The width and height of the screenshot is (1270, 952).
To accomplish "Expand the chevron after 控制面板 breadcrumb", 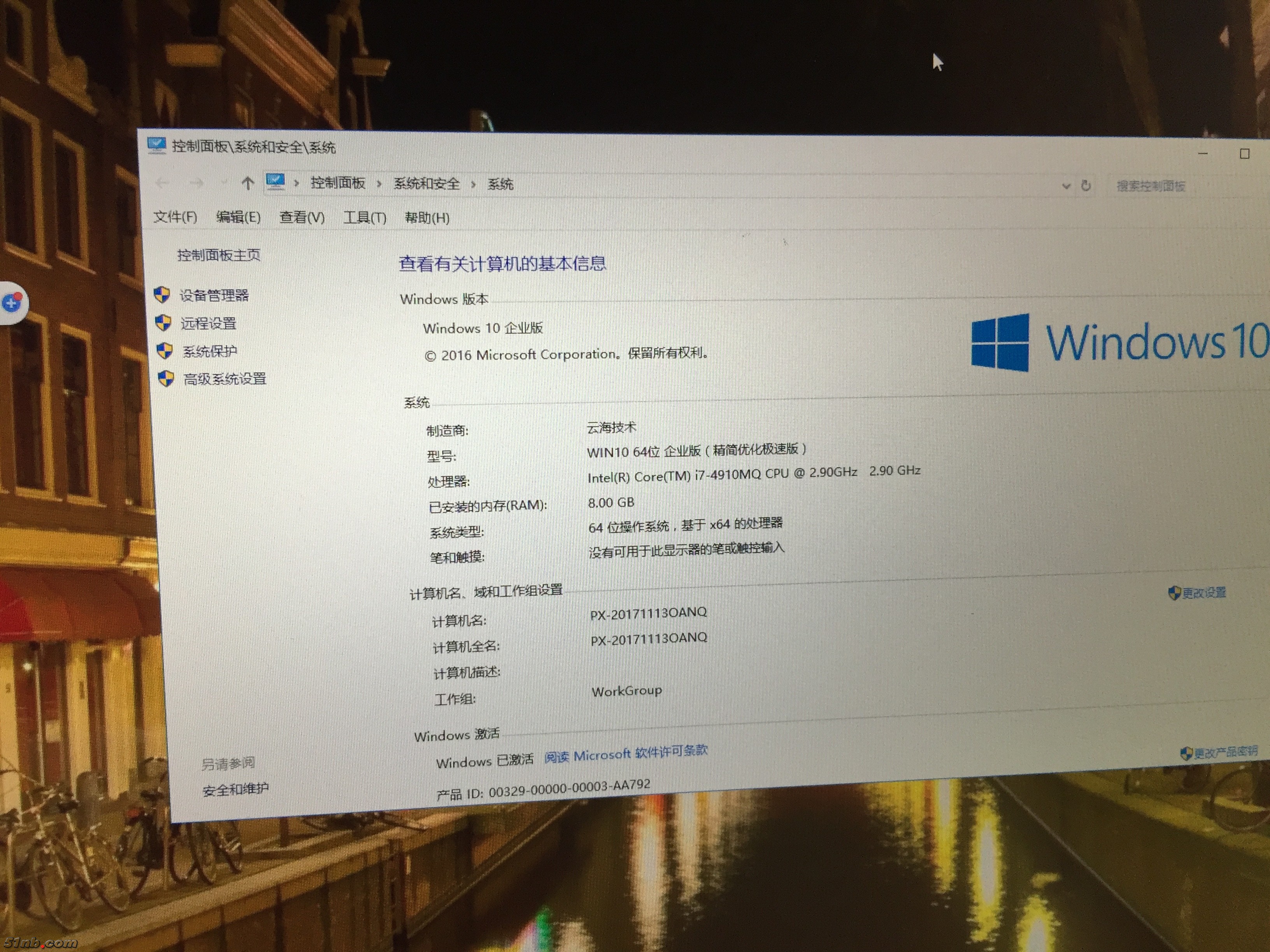I will tap(379, 184).
